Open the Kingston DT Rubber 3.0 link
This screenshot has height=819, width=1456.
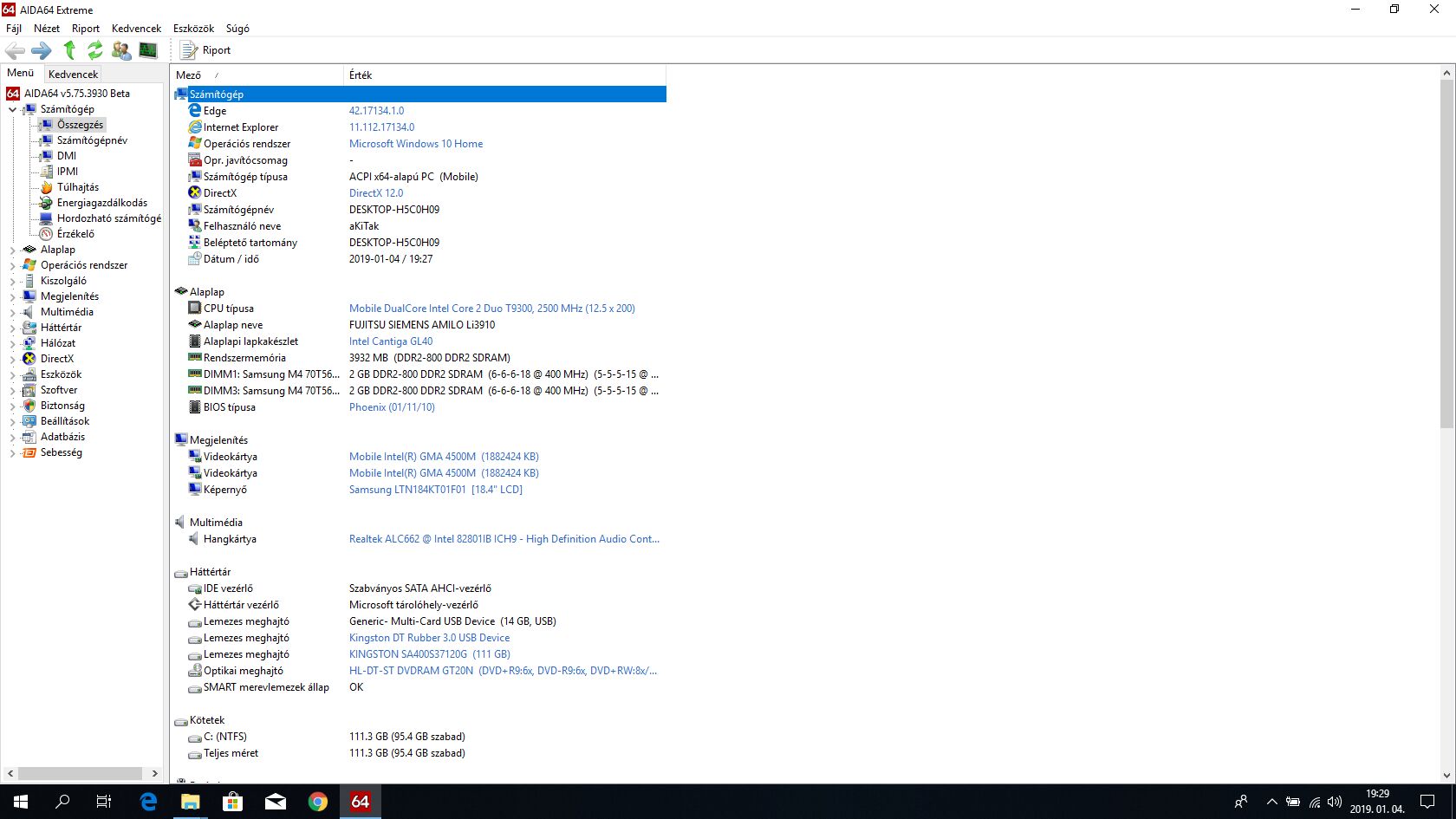pyautogui.click(x=429, y=638)
